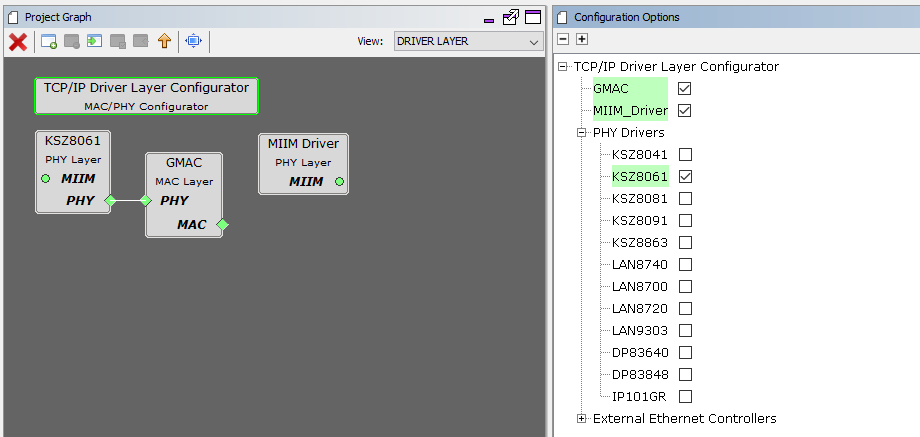Click the green arrow enter group icon
Image resolution: width=920 pixels, height=437 pixels.
94,41
